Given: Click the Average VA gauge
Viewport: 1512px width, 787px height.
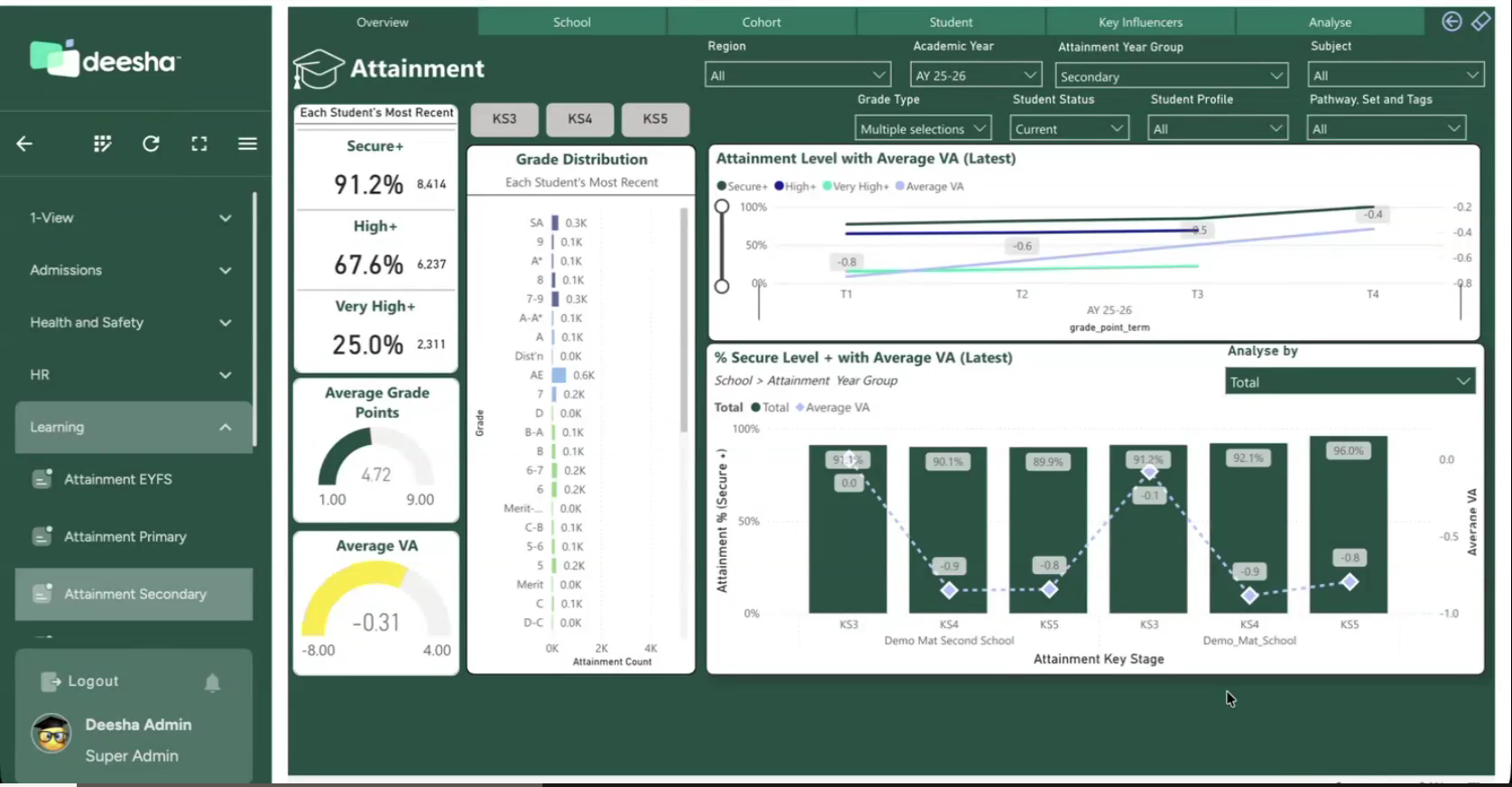Looking at the screenshot, I should point(376,601).
